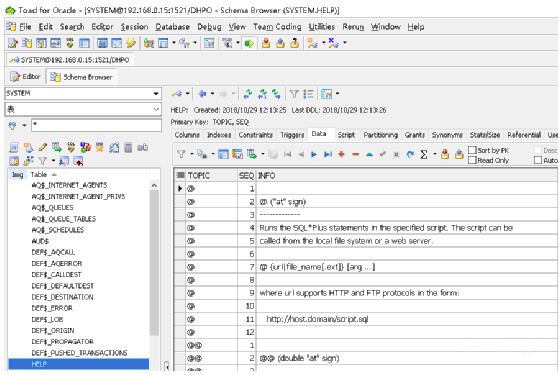560x375 pixels.
Task: Select the DEF$_ORIGIN table
Action: point(53,330)
